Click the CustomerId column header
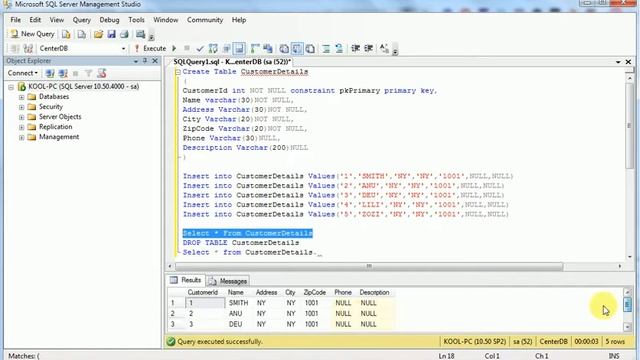 point(202,293)
